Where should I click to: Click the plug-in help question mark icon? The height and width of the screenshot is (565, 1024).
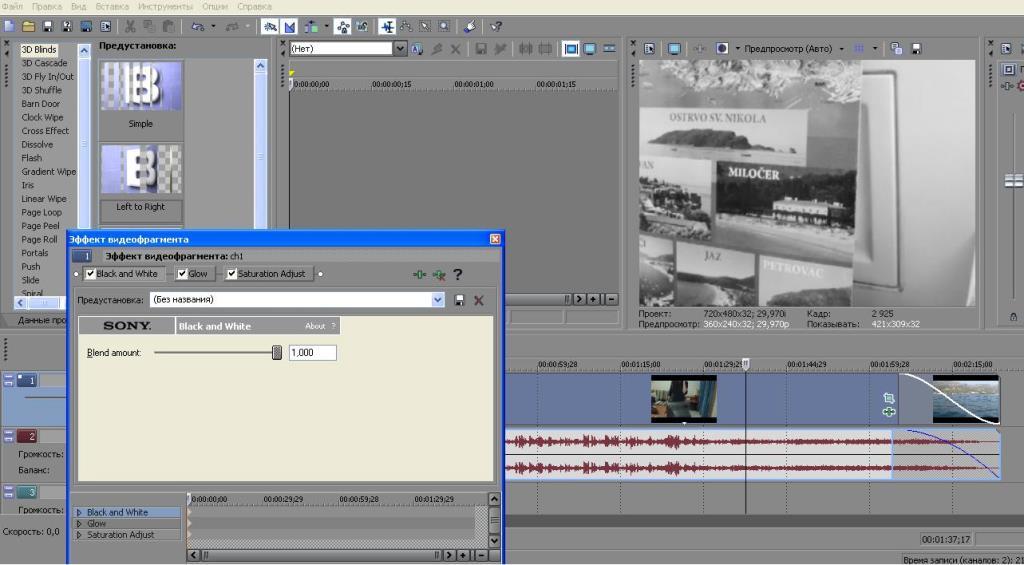(x=458, y=274)
